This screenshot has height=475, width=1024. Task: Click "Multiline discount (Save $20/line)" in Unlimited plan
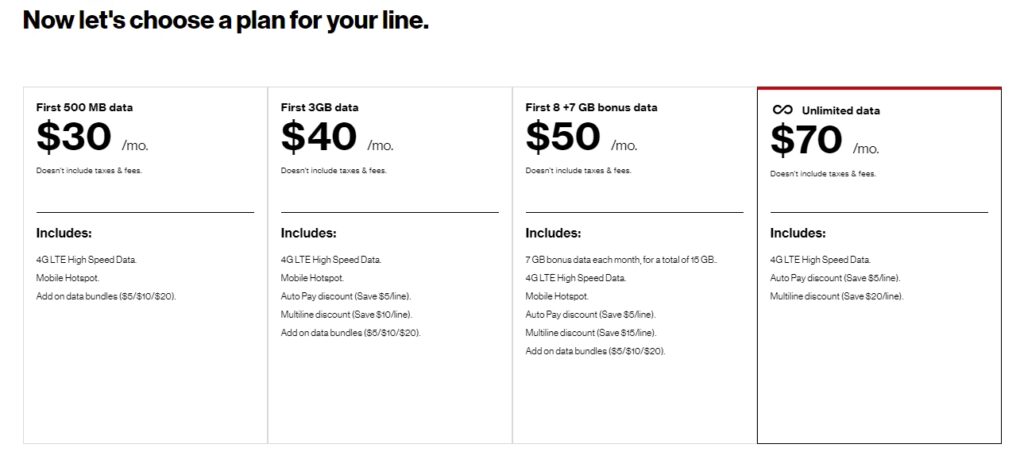click(836, 296)
